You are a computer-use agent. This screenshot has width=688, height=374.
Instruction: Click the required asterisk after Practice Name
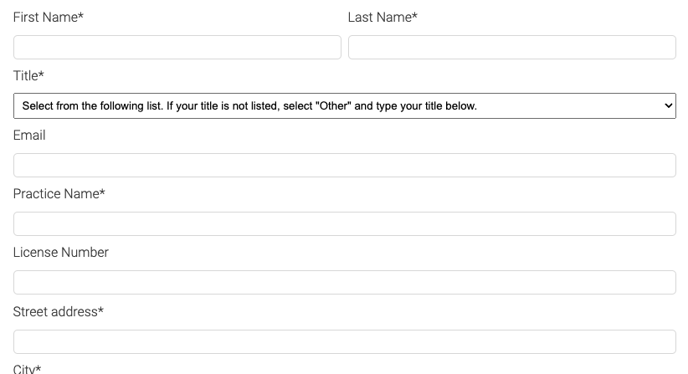102,192
